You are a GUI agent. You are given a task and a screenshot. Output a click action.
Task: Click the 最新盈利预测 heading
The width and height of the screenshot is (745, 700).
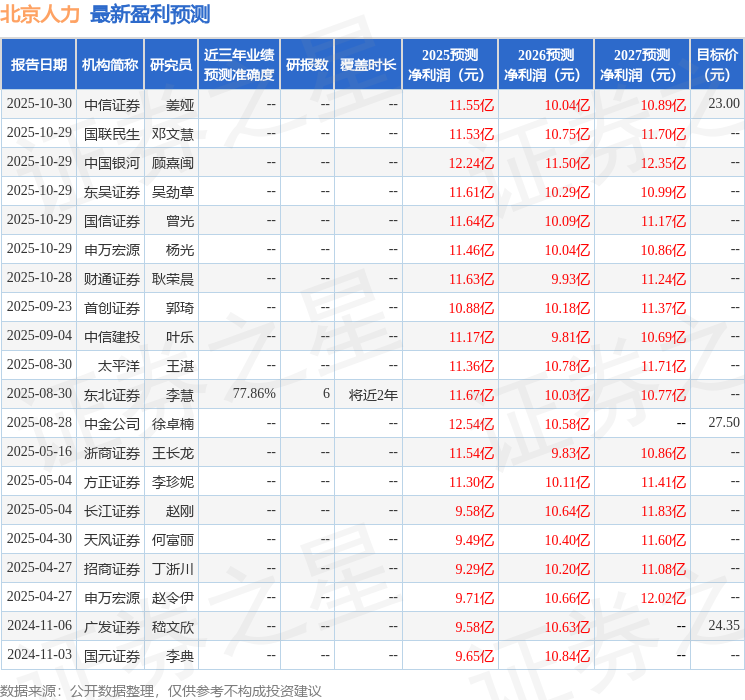150,14
